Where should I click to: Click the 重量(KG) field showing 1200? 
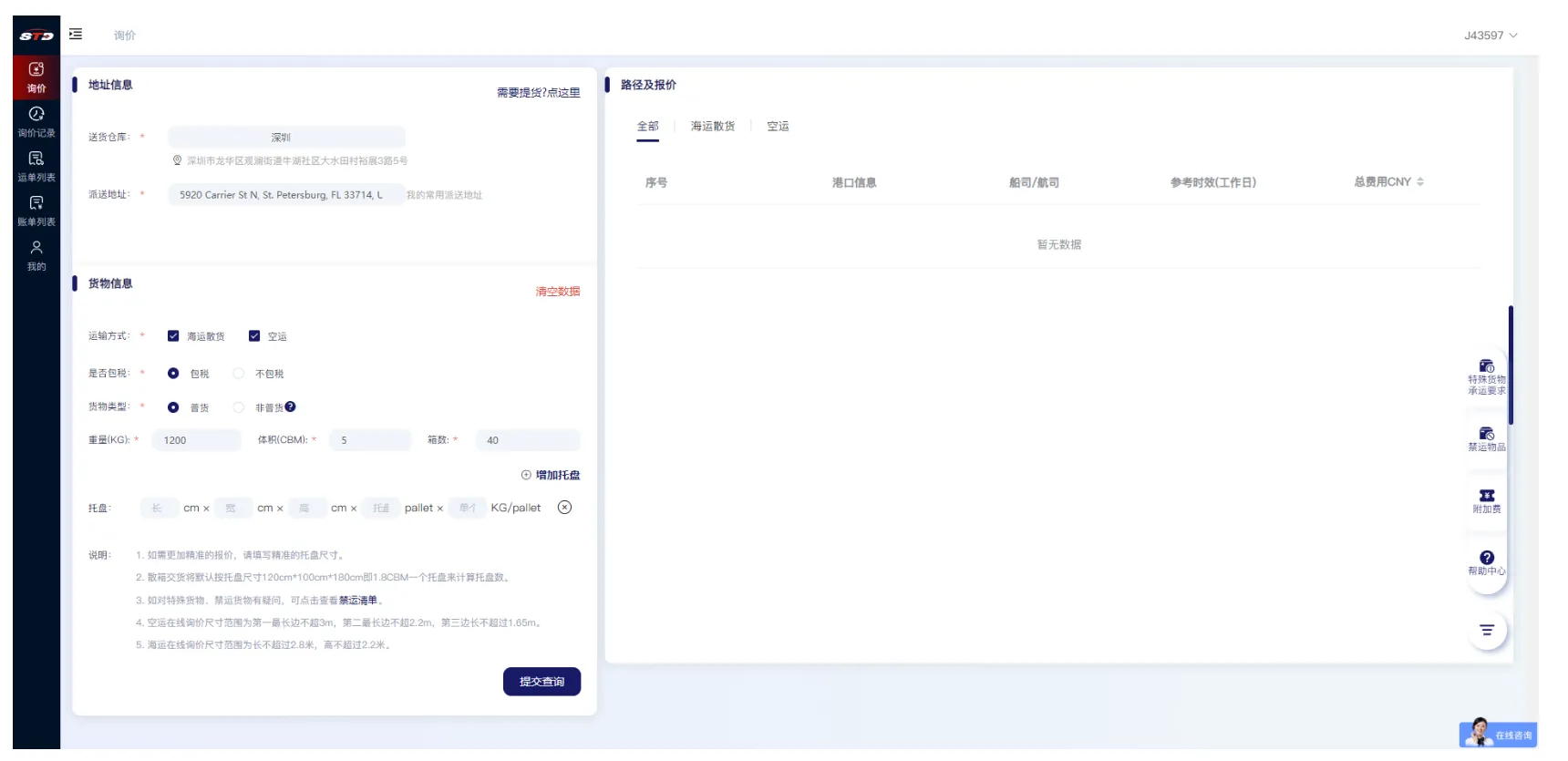point(196,440)
